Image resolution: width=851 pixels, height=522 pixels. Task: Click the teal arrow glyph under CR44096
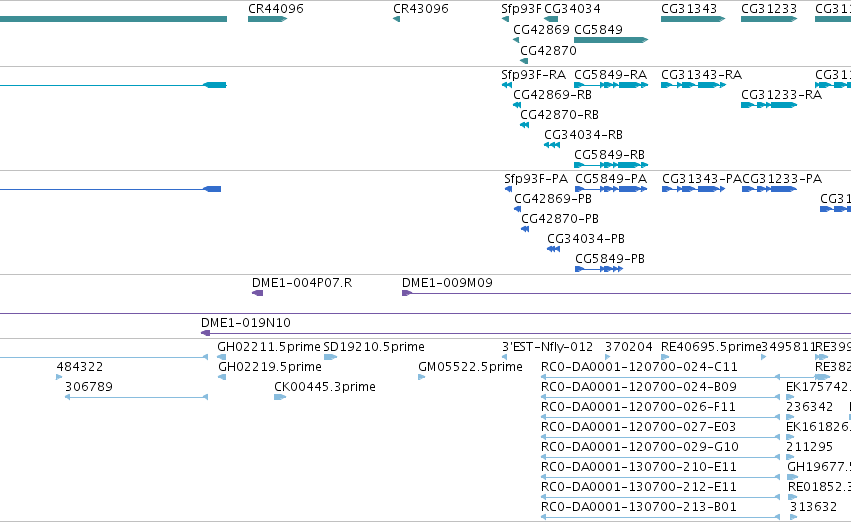point(268,19)
